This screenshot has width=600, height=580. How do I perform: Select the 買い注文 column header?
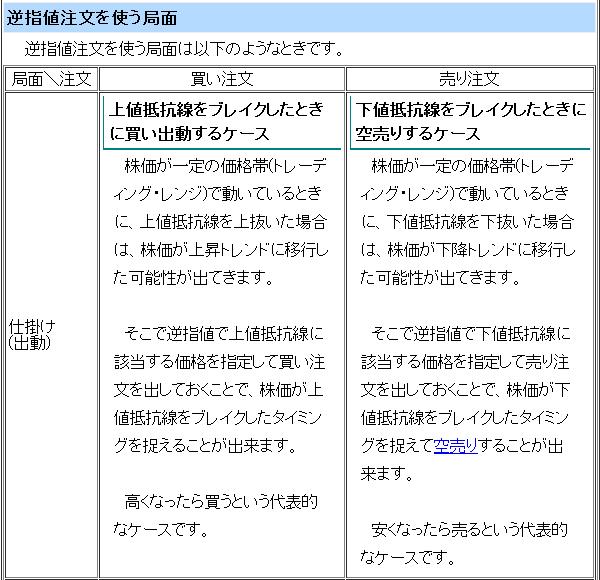[x=222, y=79]
